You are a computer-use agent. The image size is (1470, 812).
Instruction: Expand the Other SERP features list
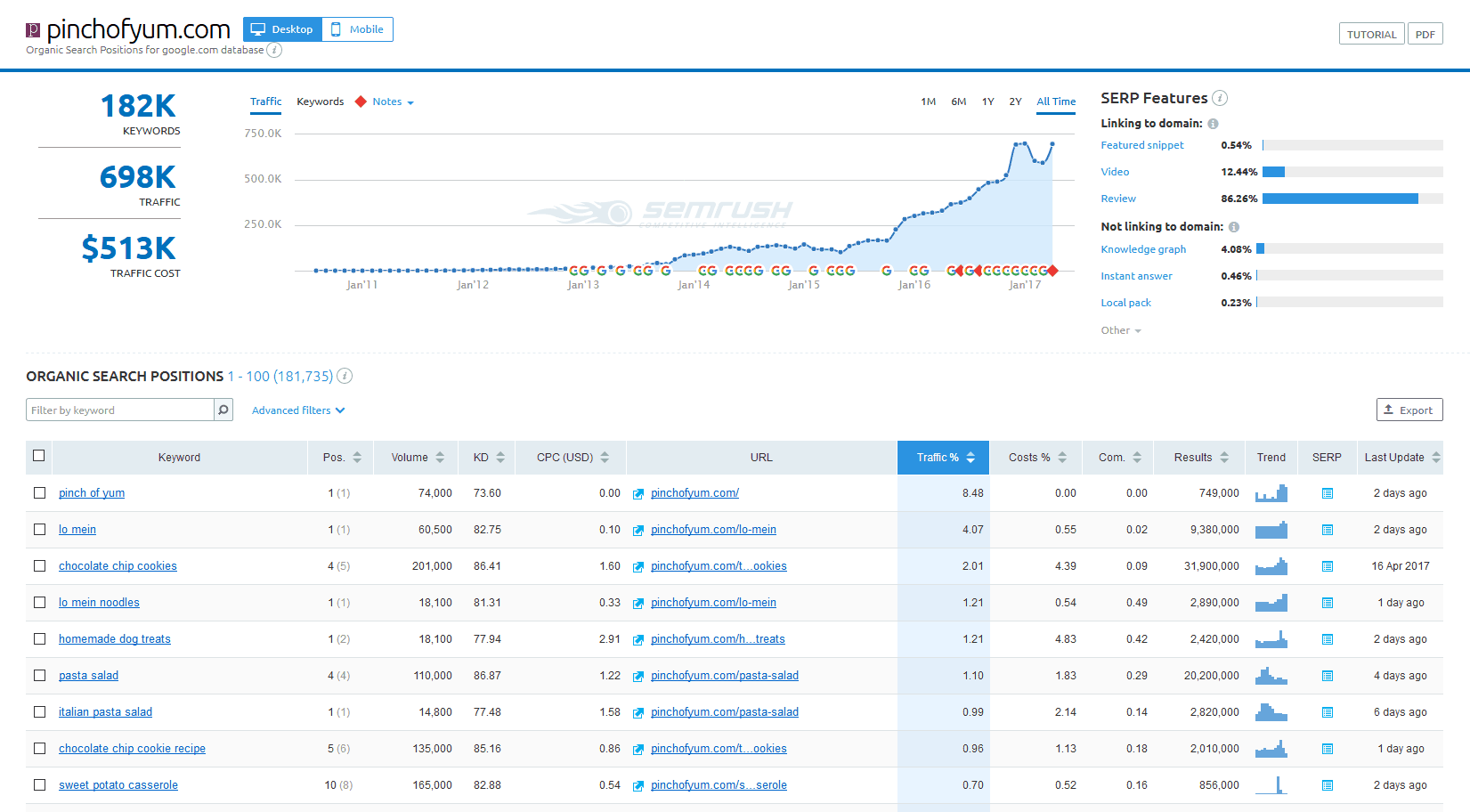click(x=1121, y=330)
